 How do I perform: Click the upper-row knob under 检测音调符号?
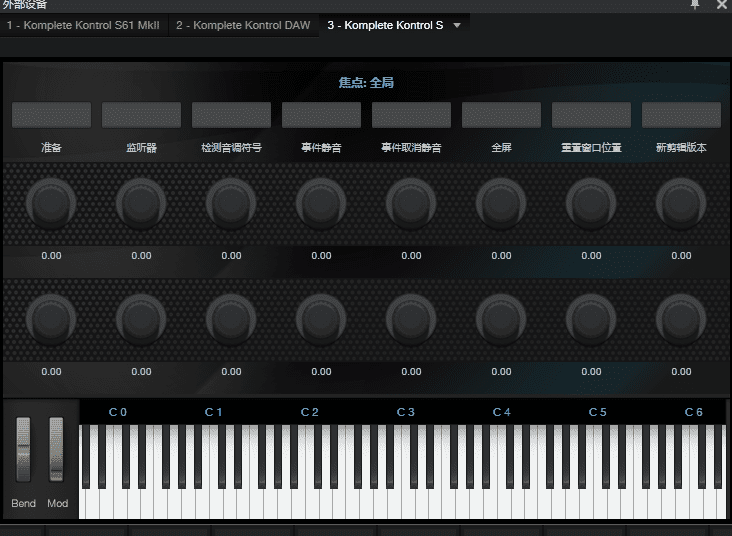coord(232,203)
